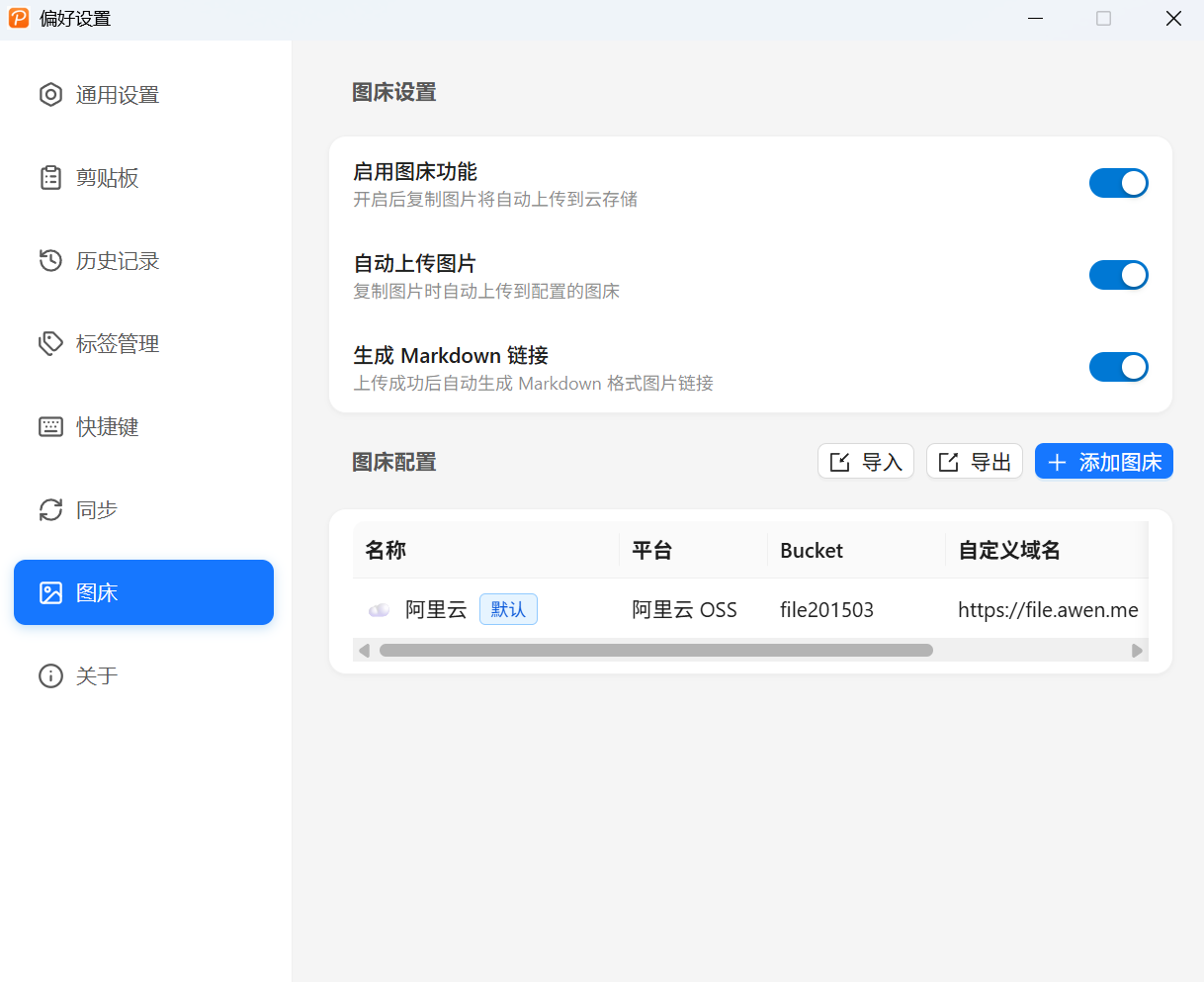Click the 快捷键 keyboard icon

(x=50, y=427)
